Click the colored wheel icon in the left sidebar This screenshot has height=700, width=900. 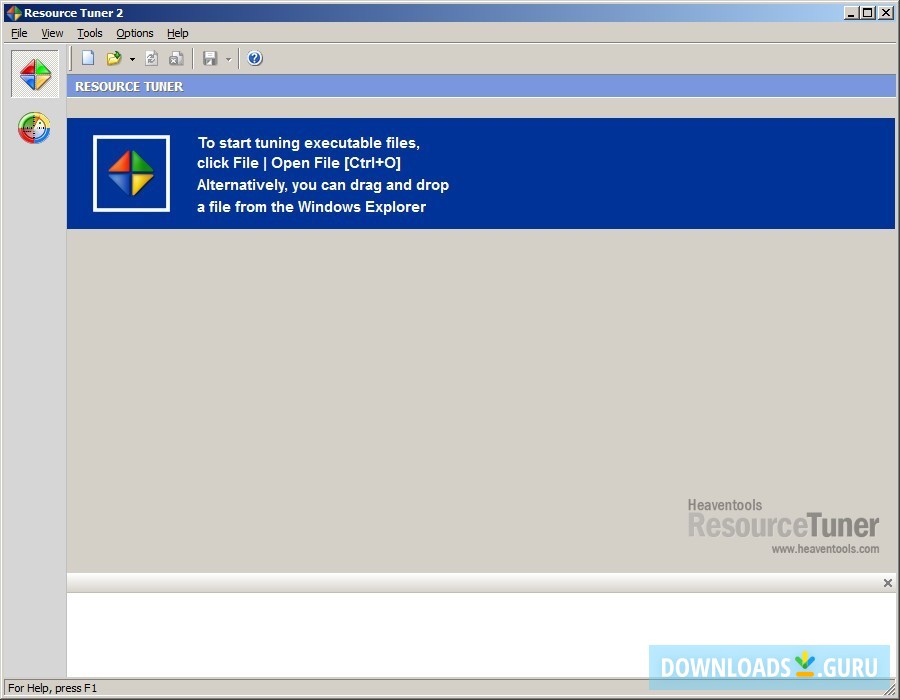click(x=33, y=128)
